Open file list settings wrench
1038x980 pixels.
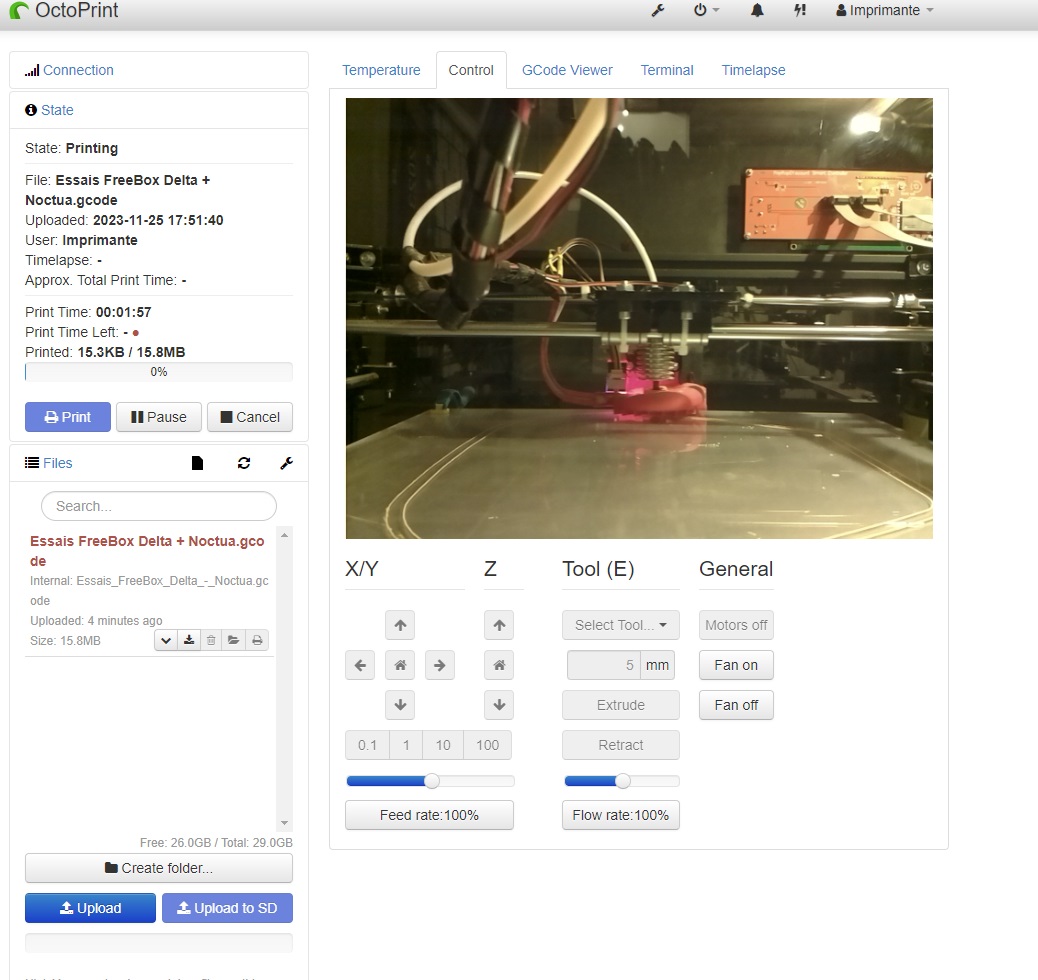(x=286, y=463)
